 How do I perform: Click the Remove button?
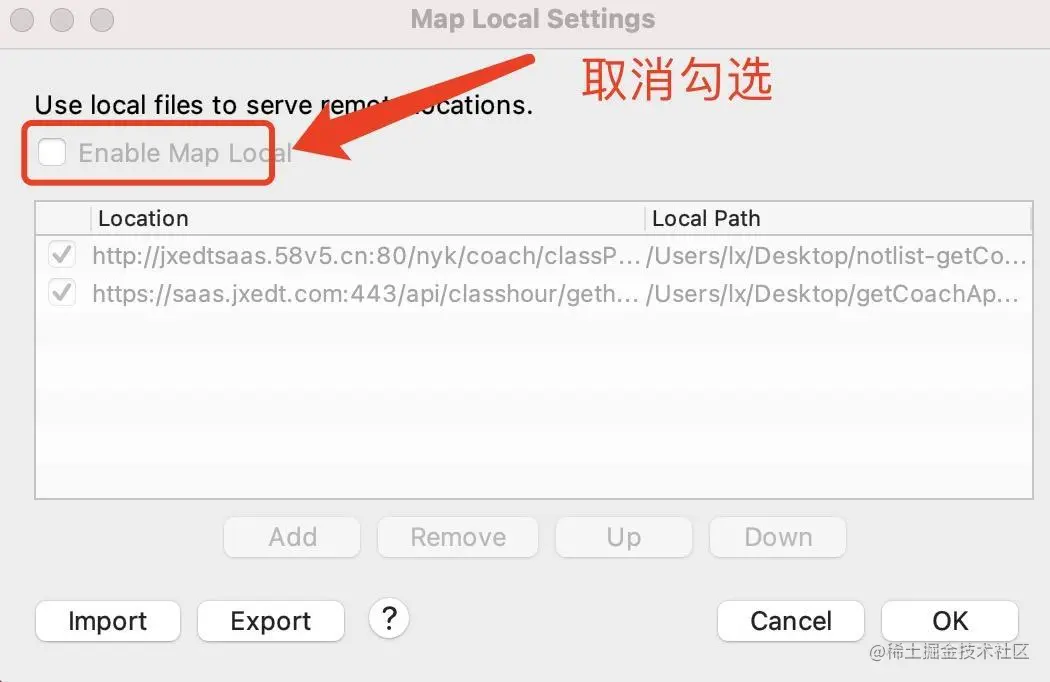click(x=458, y=537)
